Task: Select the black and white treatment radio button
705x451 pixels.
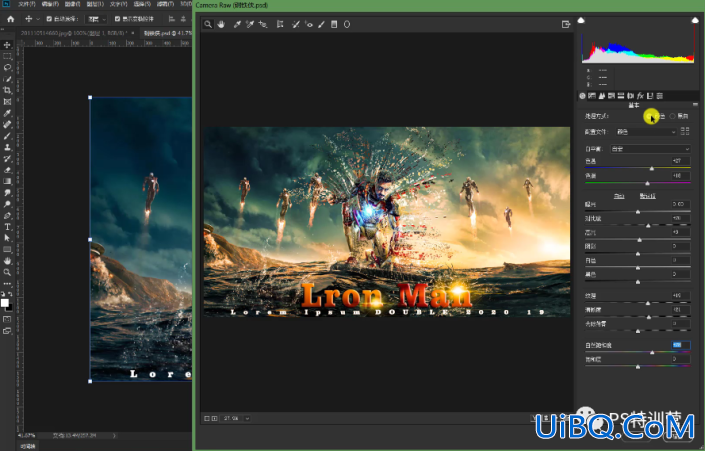Action: click(x=672, y=116)
